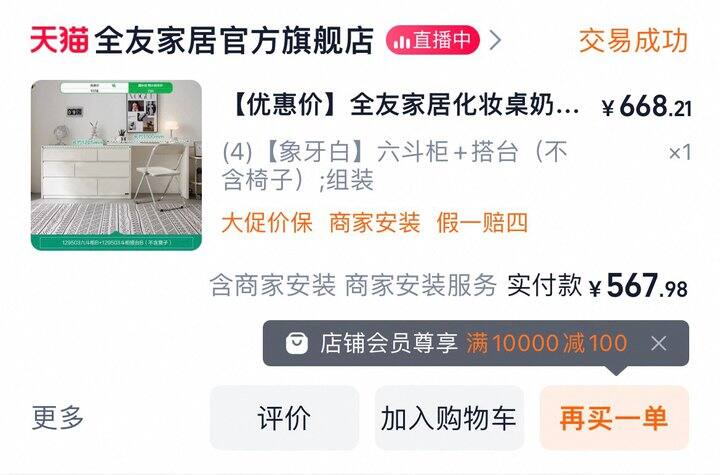Screen dimensions: 720x475
Task: Click the 评价 review button
Action: [x=284, y=418]
